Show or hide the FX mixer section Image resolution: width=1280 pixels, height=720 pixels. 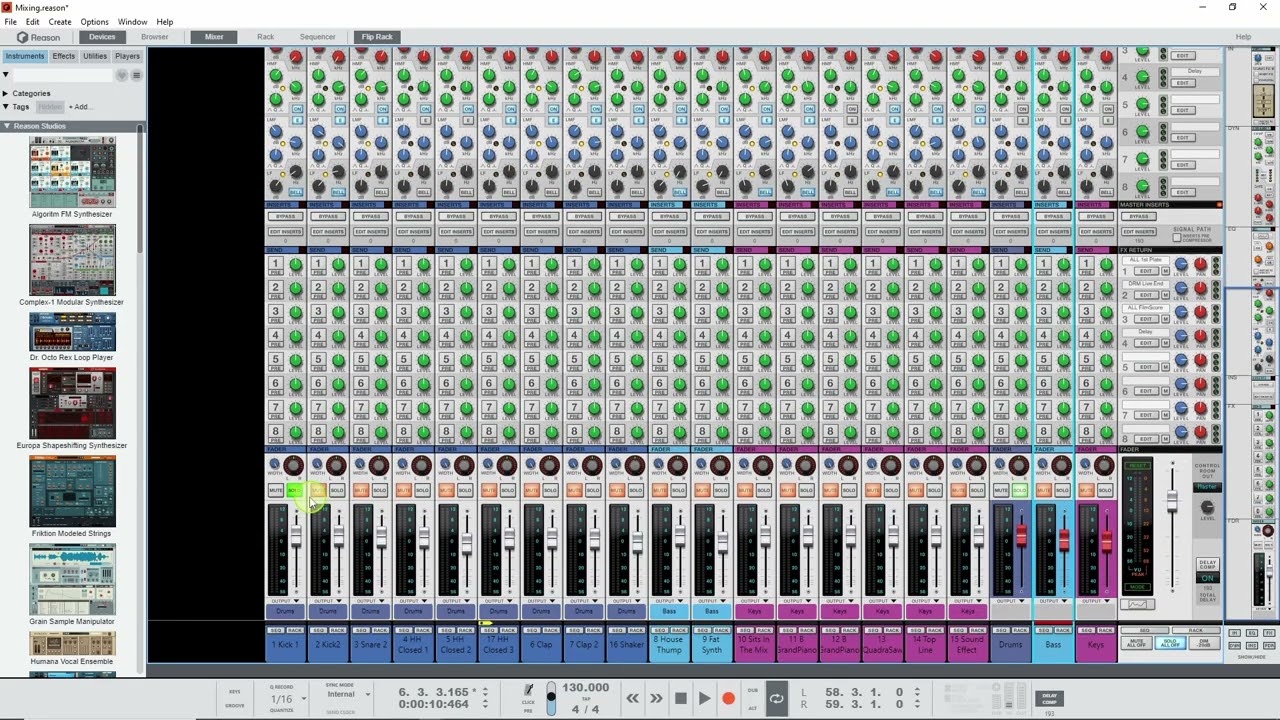[1268, 632]
